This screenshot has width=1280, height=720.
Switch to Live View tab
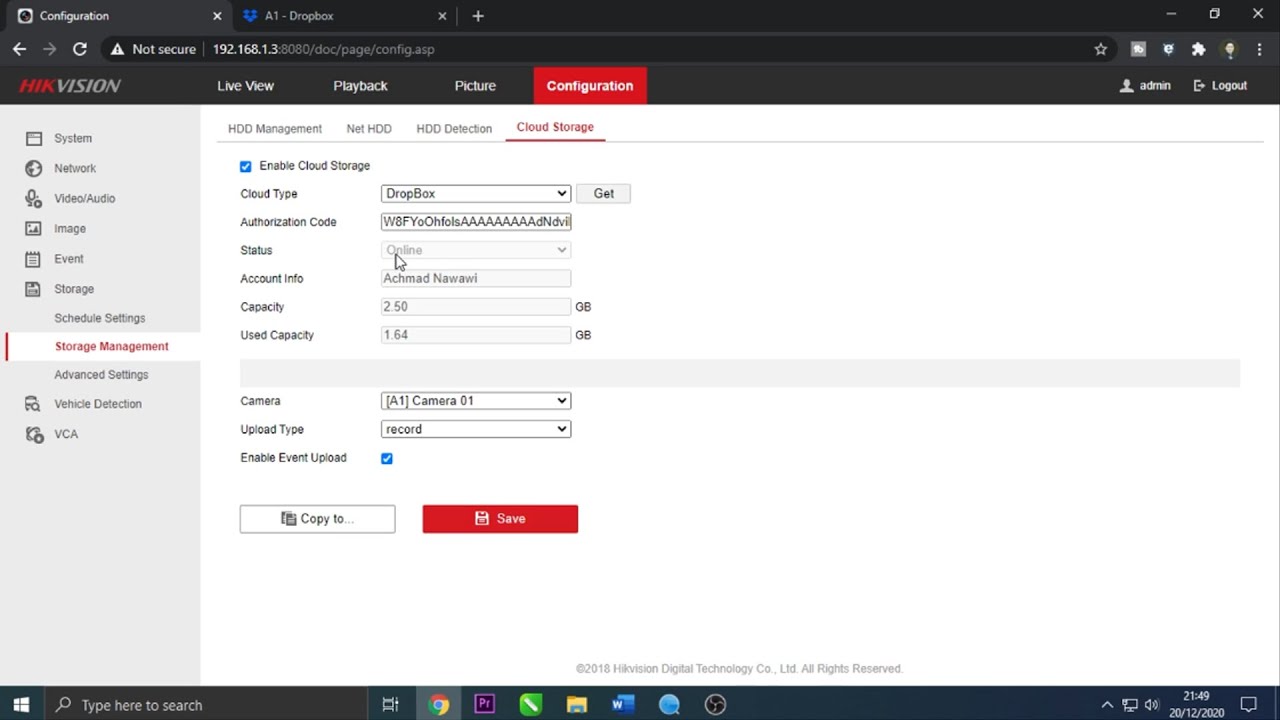click(245, 86)
